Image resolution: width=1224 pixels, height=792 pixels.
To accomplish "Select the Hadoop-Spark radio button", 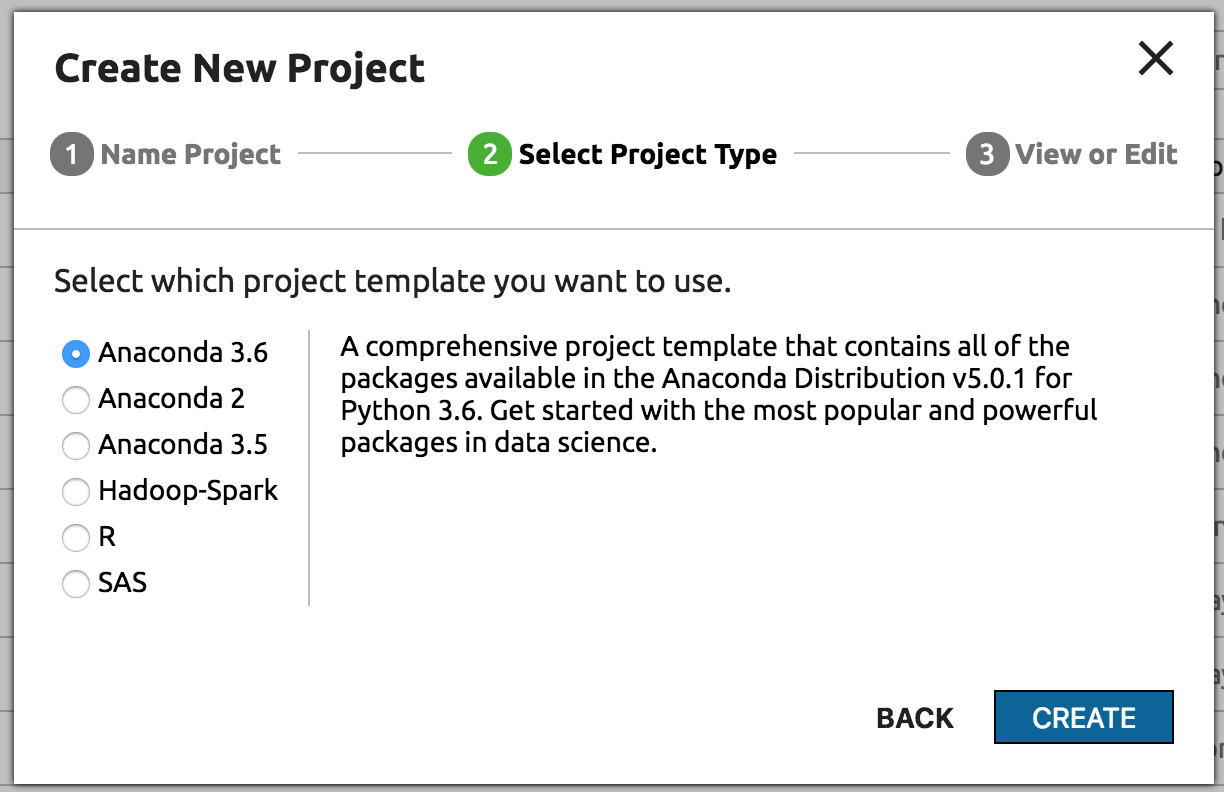I will 76,491.
